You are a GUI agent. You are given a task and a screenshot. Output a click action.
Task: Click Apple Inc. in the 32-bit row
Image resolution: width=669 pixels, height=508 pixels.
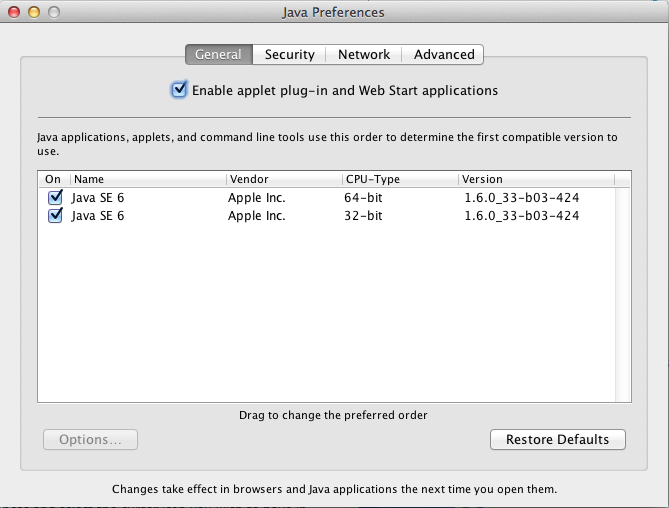click(x=256, y=215)
